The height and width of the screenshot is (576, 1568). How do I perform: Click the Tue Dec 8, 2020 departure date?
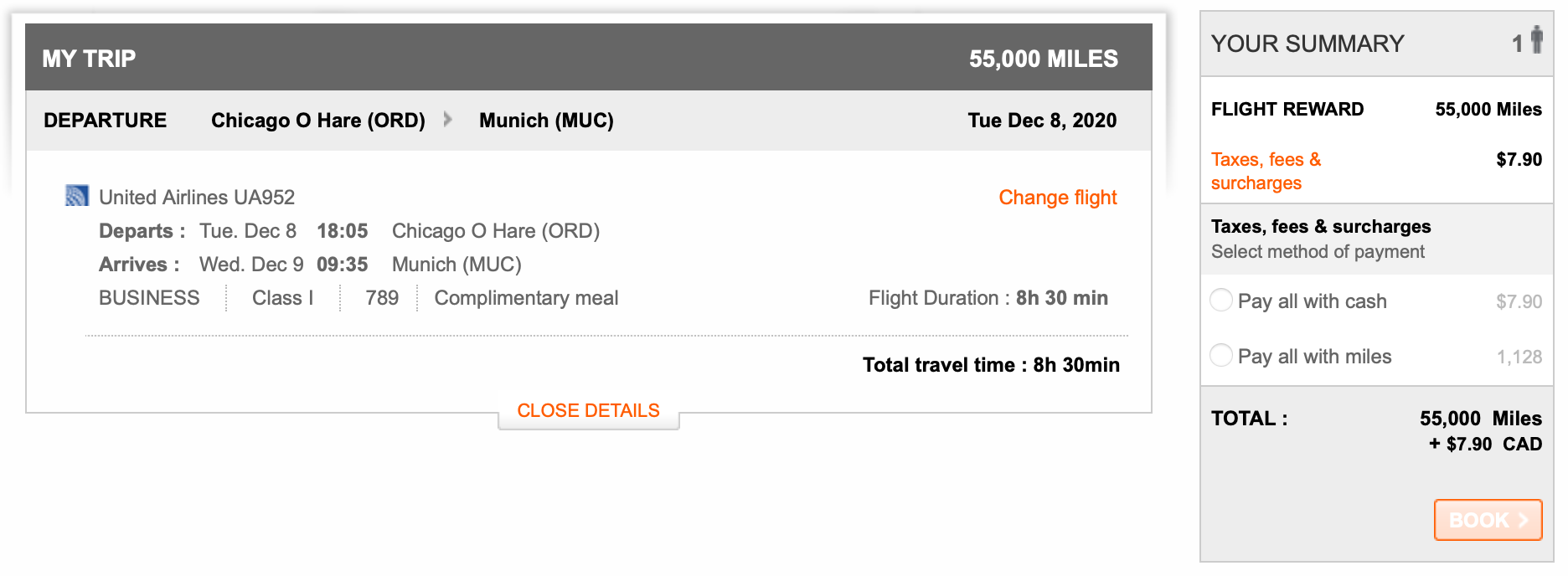1042,120
